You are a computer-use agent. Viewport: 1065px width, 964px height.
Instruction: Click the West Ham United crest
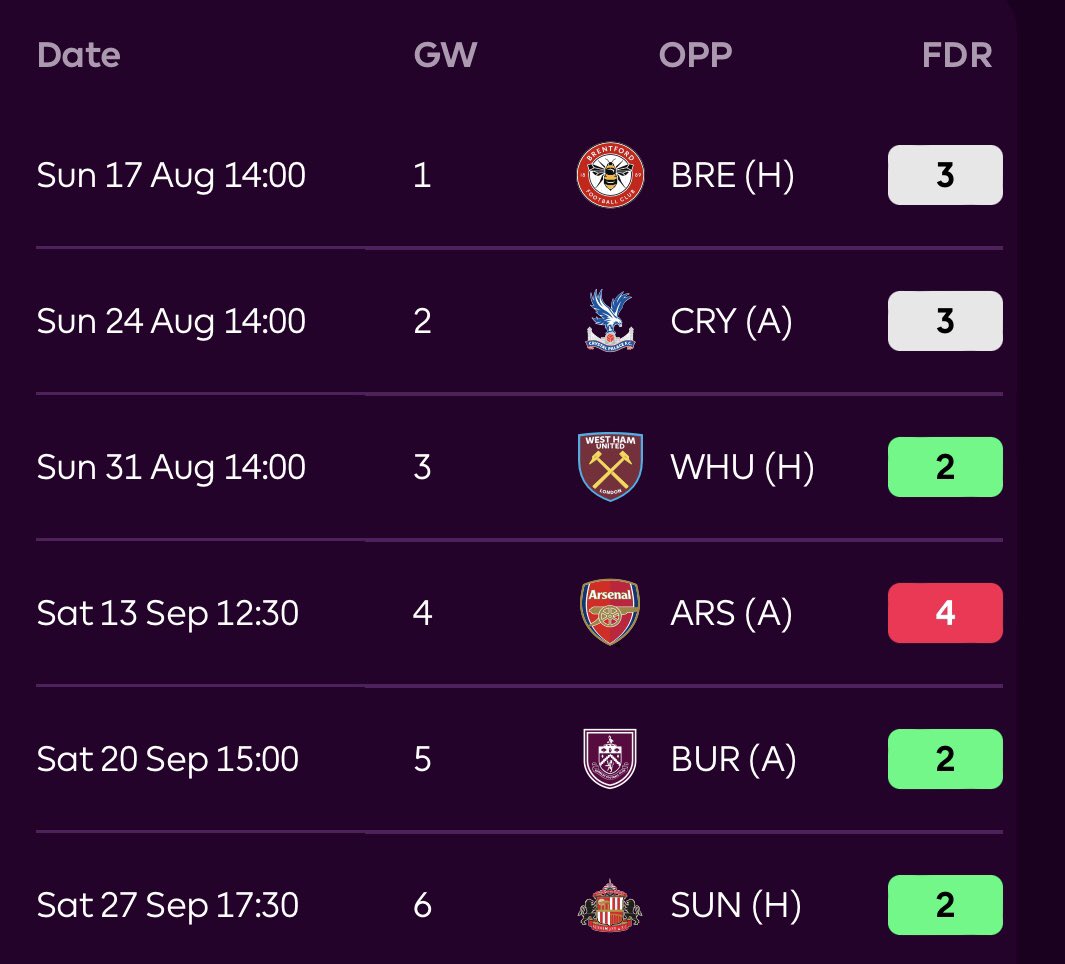click(610, 467)
